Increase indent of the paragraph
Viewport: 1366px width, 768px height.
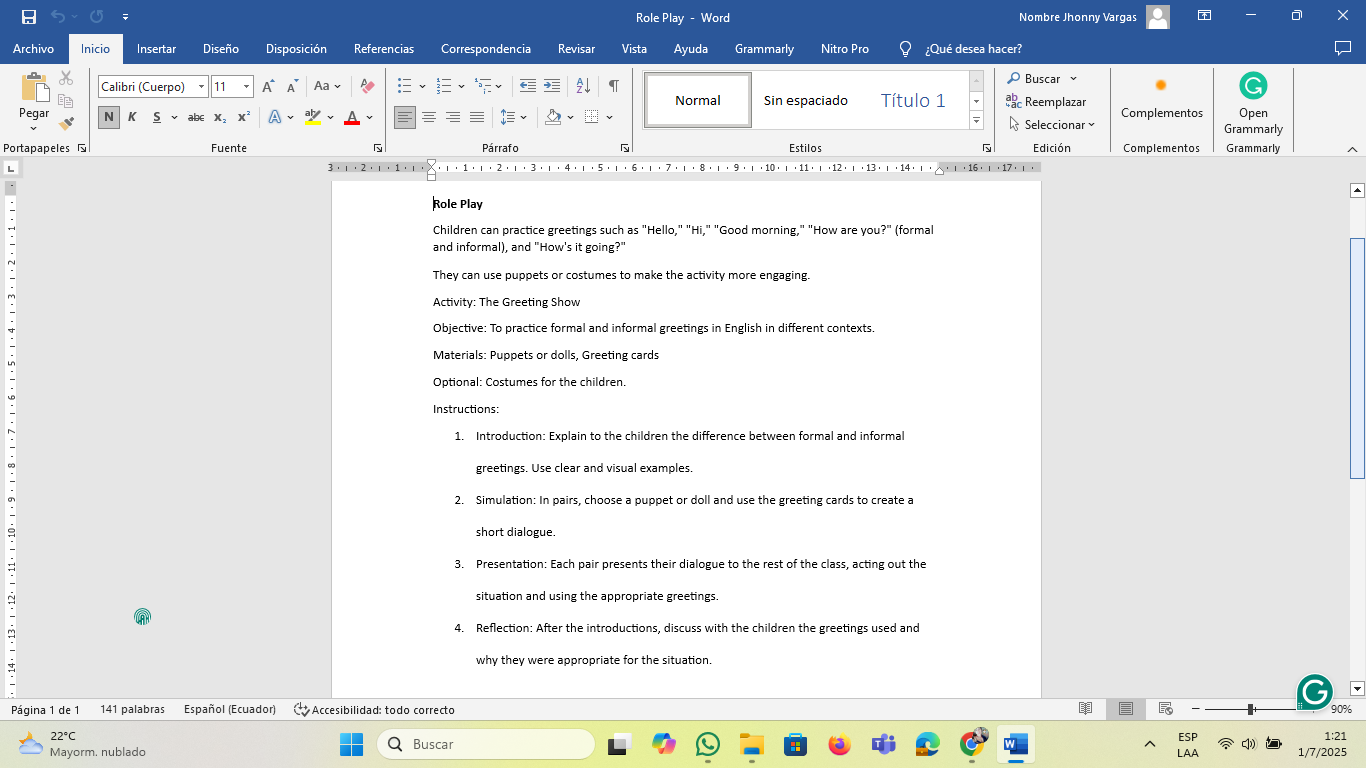pos(552,87)
